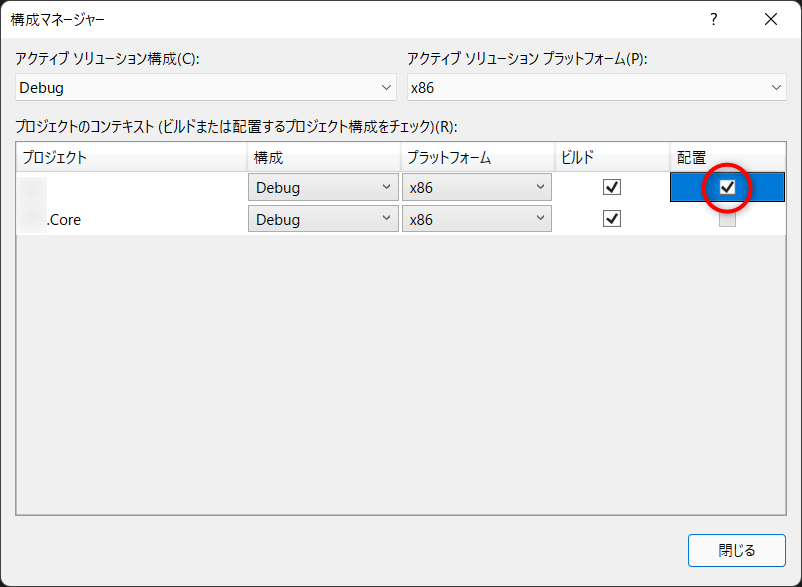Viewport: 802px width, 587px height.
Task: Uncheck the first project's ビルド checkbox
Action: 612,187
